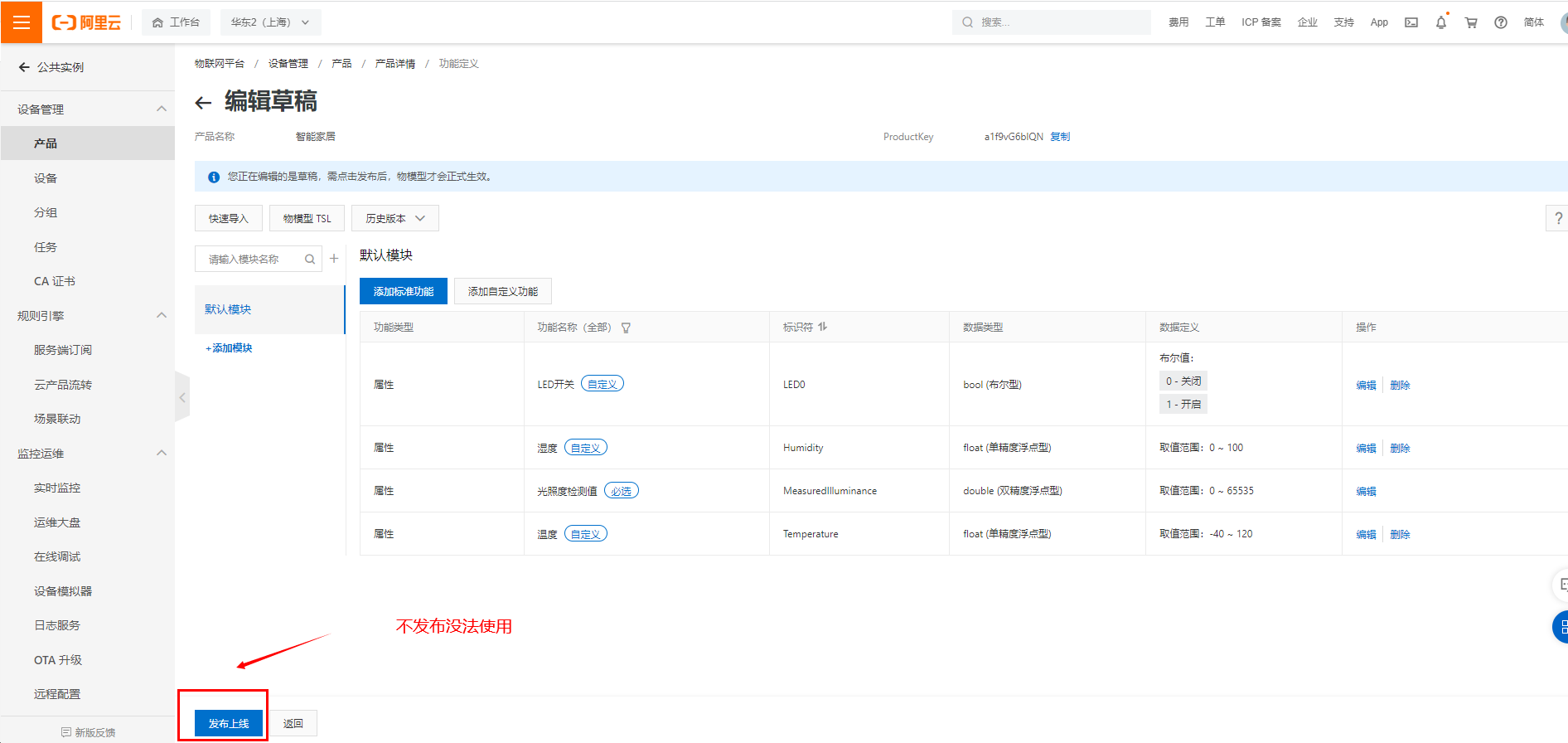Image resolution: width=1568 pixels, height=743 pixels.
Task: Delete the 温度 Temperature row
Action: pos(1400,534)
